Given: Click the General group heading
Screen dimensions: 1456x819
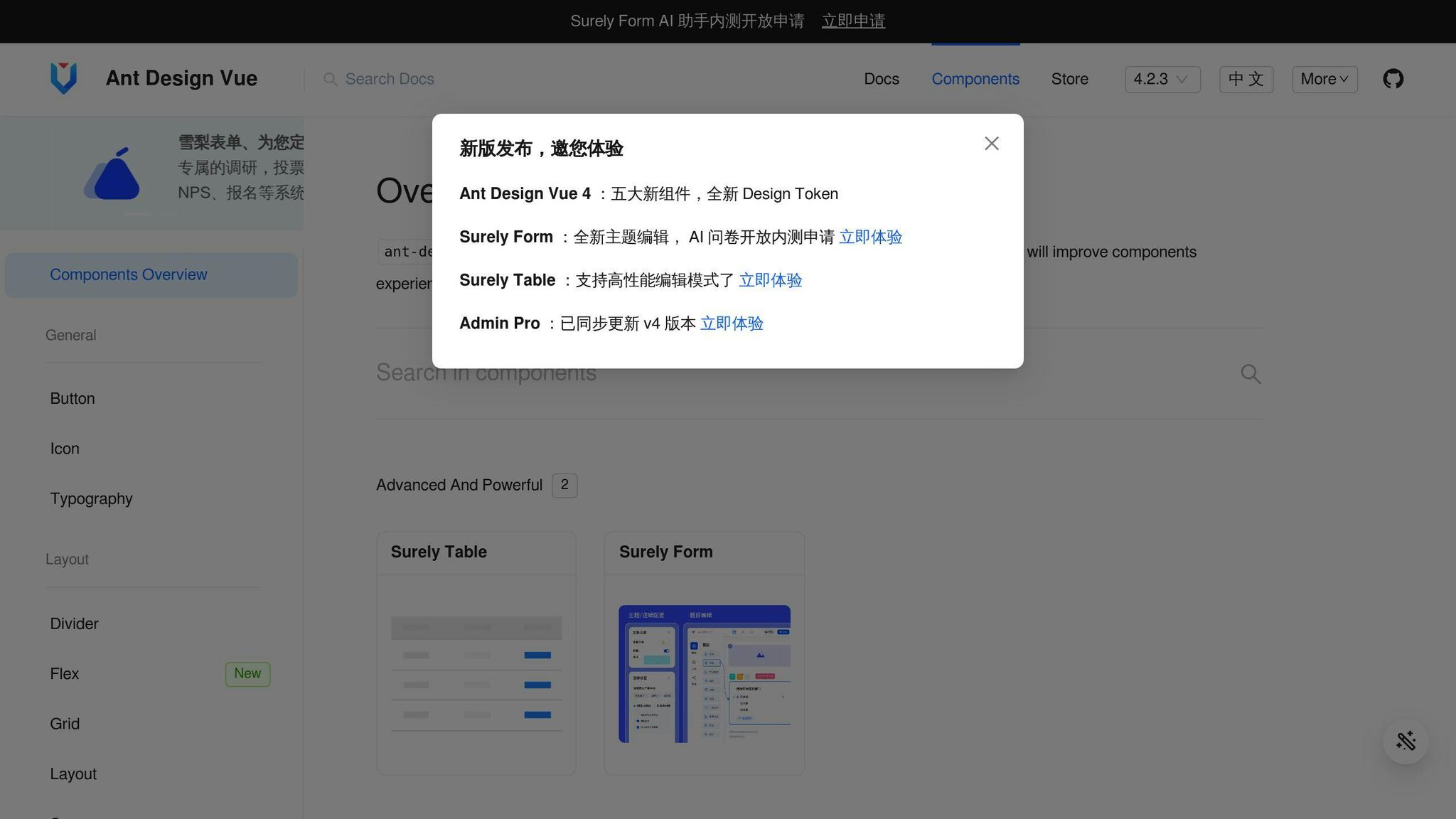Looking at the screenshot, I should 70,336.
